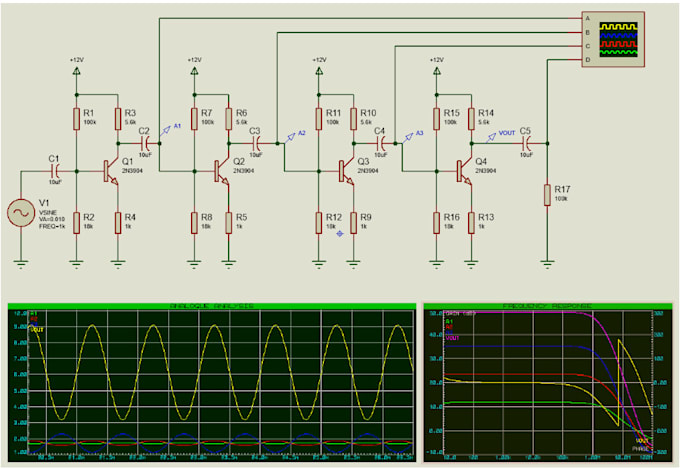Click the R17 reference label
680x469 pixels.
click(x=562, y=189)
